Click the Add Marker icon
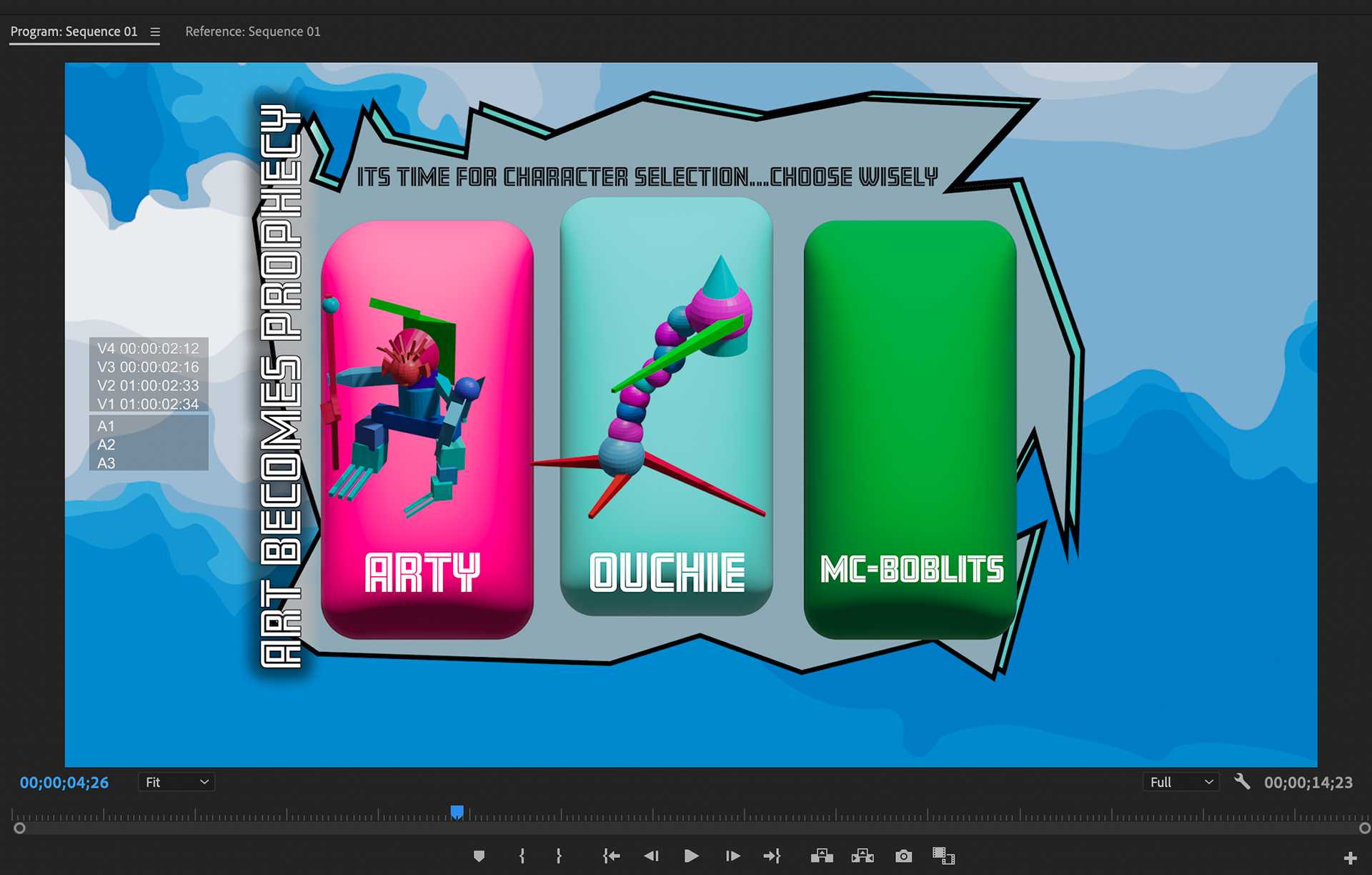The width and height of the screenshot is (1372, 875). (479, 856)
